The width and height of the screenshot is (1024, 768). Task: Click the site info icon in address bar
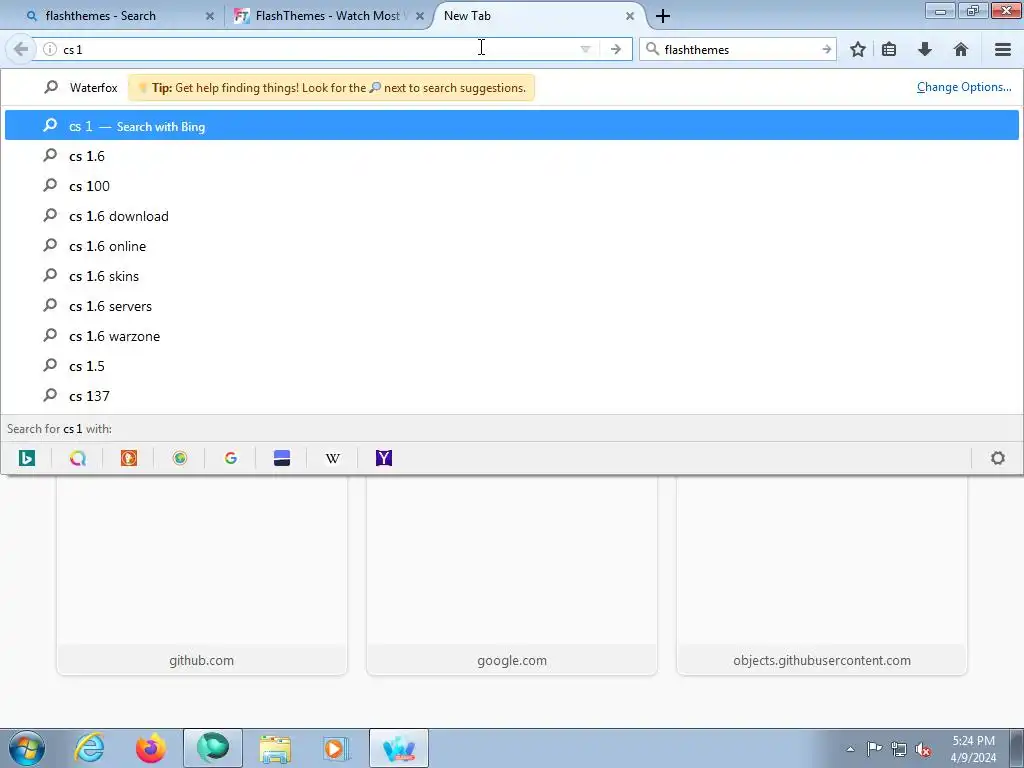[x=50, y=49]
